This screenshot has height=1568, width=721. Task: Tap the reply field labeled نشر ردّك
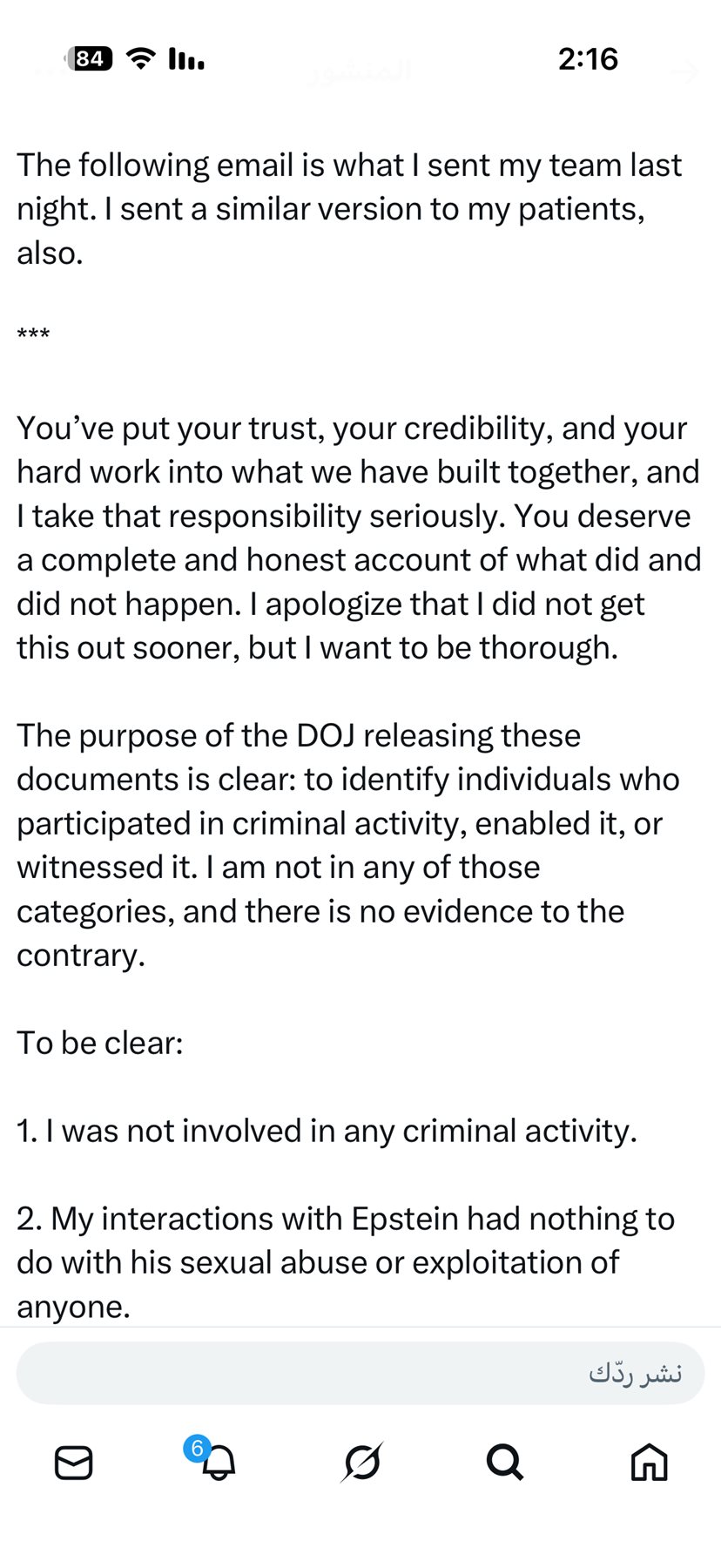(360, 1374)
